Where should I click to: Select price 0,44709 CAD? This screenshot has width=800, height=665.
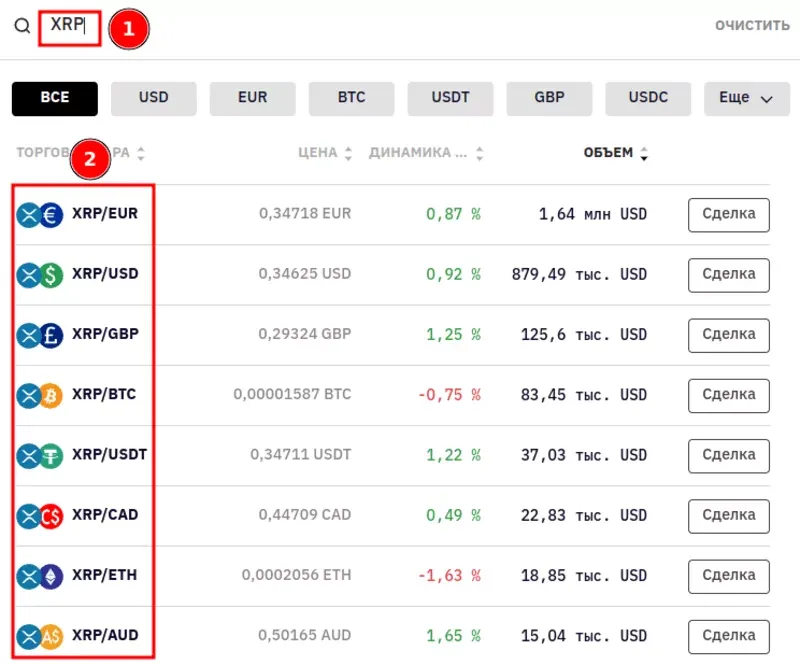pyautogui.click(x=305, y=514)
